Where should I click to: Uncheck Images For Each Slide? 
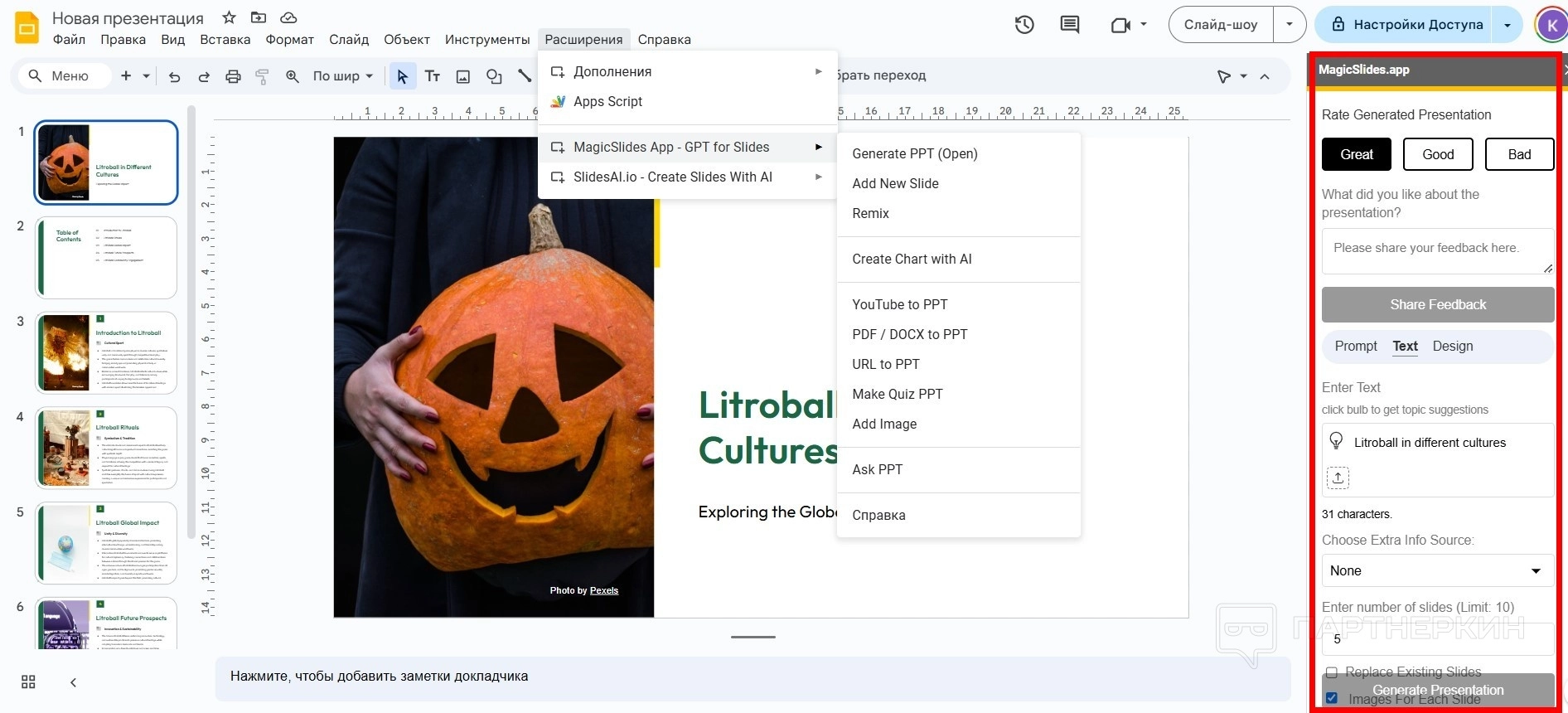pyautogui.click(x=1332, y=698)
